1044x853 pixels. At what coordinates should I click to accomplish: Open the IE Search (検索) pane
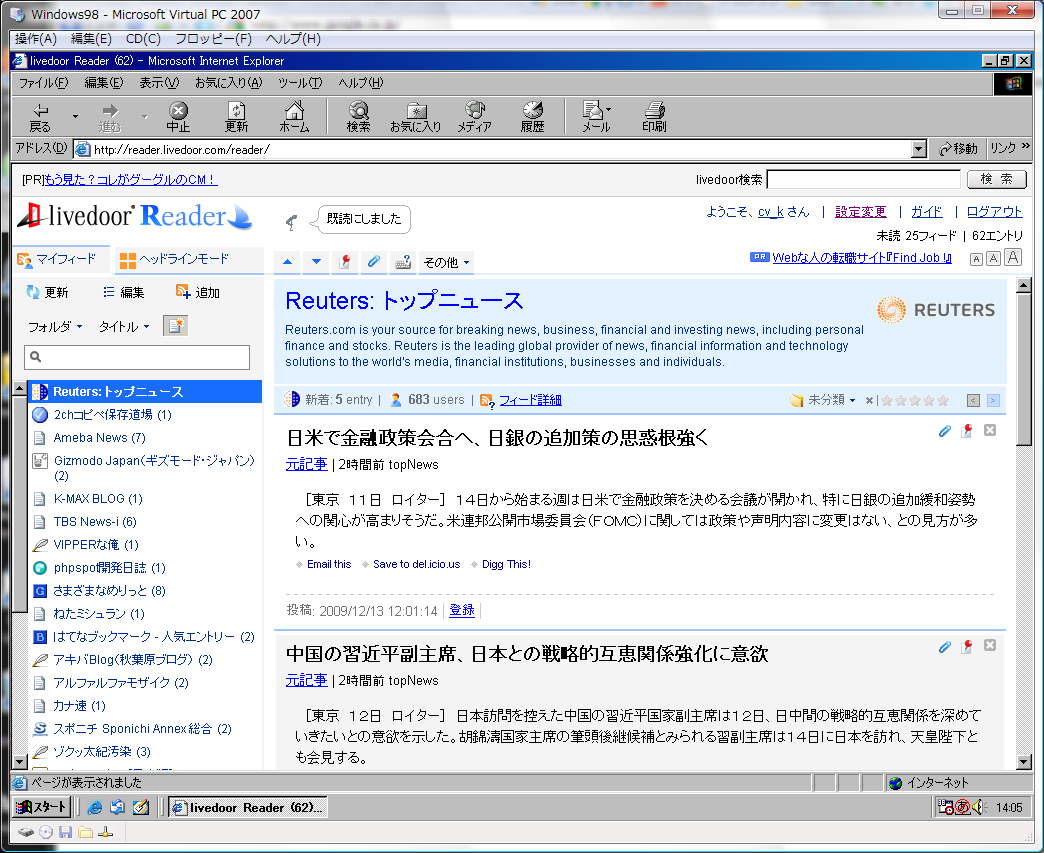(x=358, y=117)
